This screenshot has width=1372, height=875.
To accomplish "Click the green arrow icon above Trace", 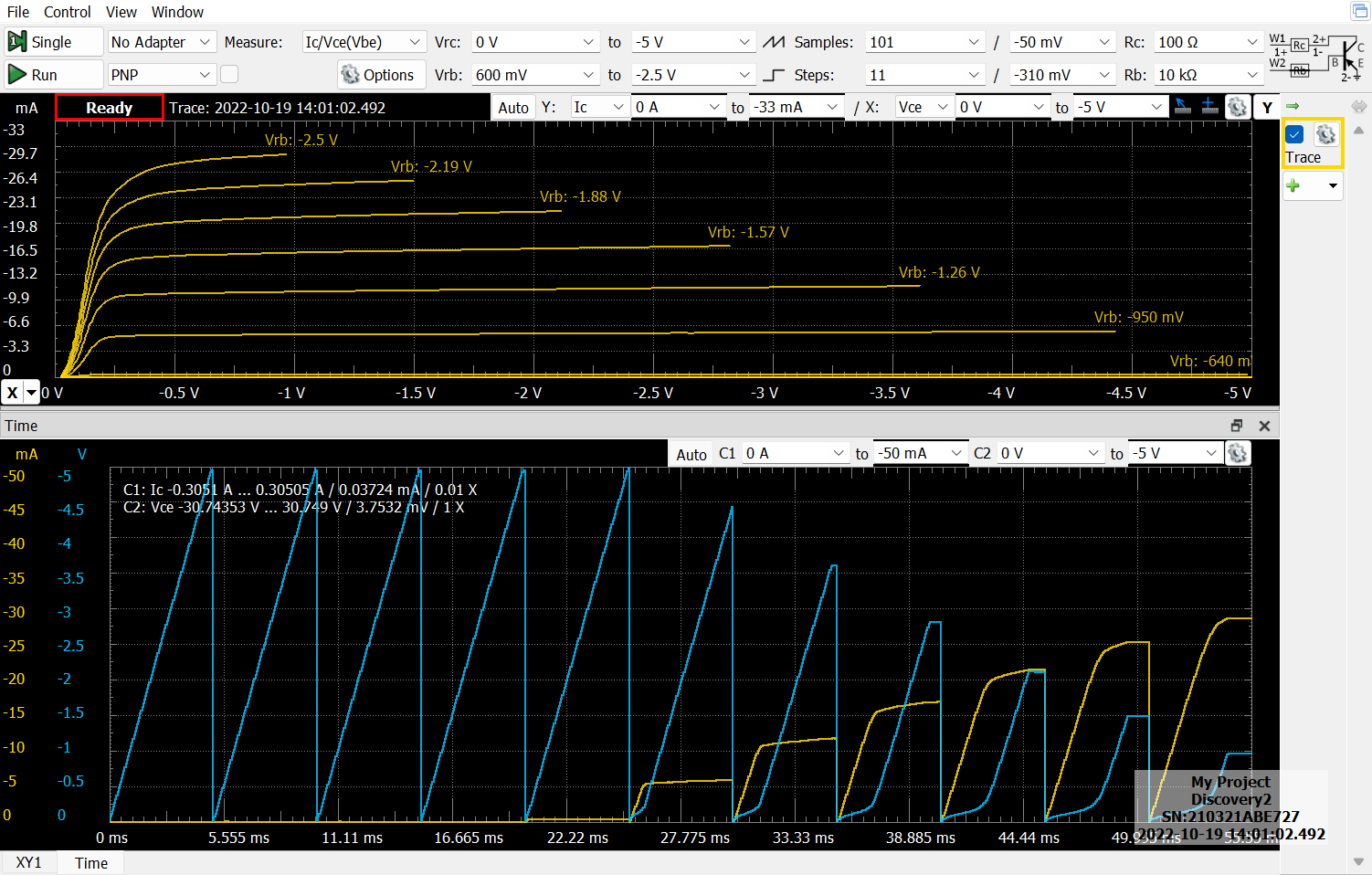I will tap(1293, 107).
